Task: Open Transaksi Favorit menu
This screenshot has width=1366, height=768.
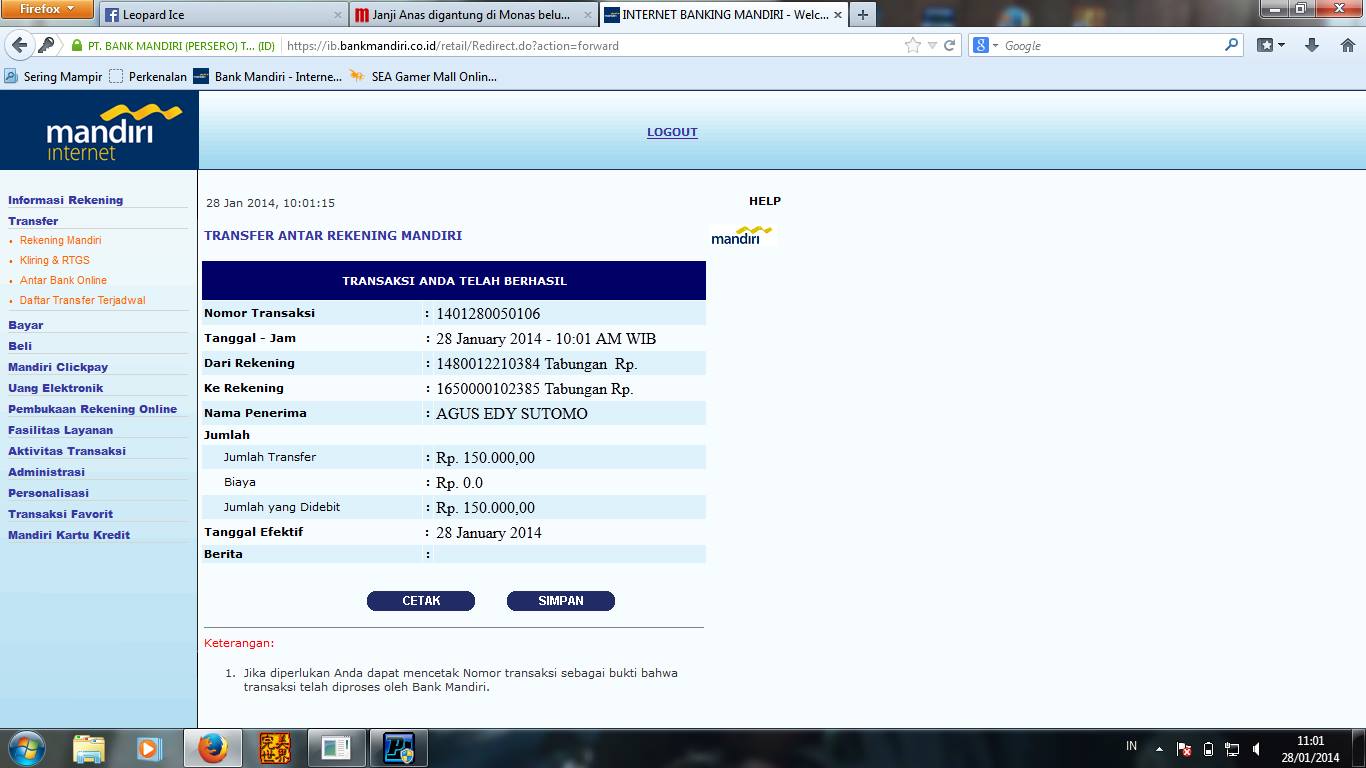Action: click(x=61, y=514)
